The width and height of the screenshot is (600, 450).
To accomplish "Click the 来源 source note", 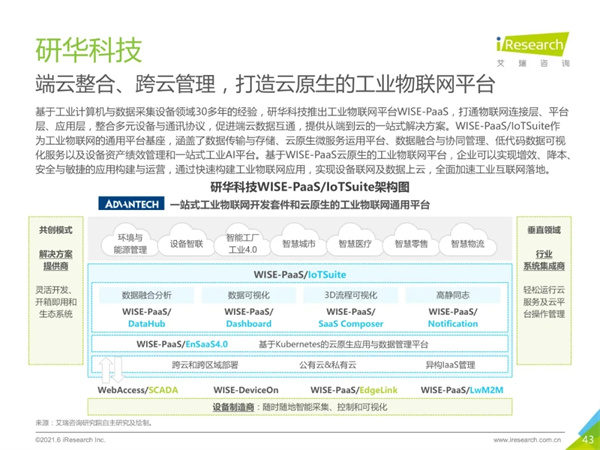I will click(94, 423).
